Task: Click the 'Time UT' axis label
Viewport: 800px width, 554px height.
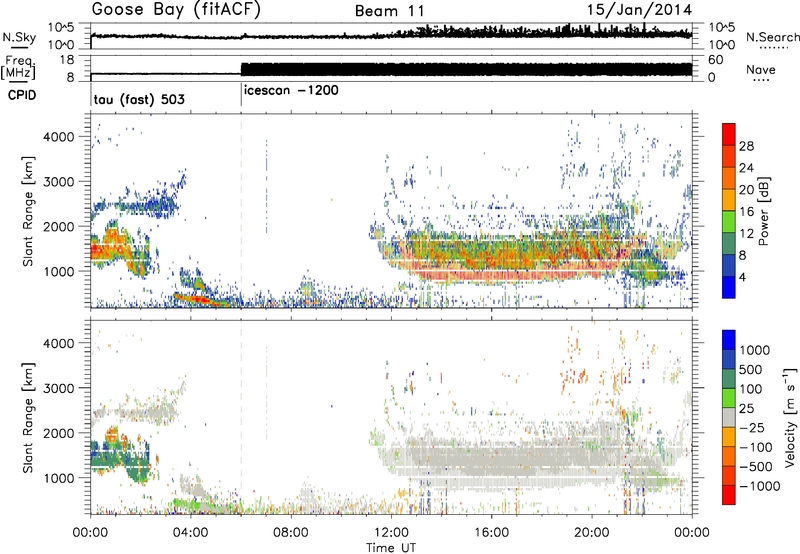Action: point(391,548)
